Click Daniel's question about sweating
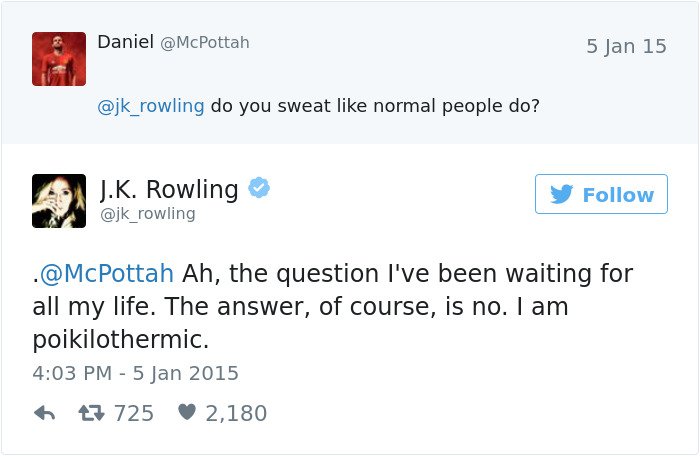This screenshot has width=700, height=456. pyautogui.click(x=375, y=105)
